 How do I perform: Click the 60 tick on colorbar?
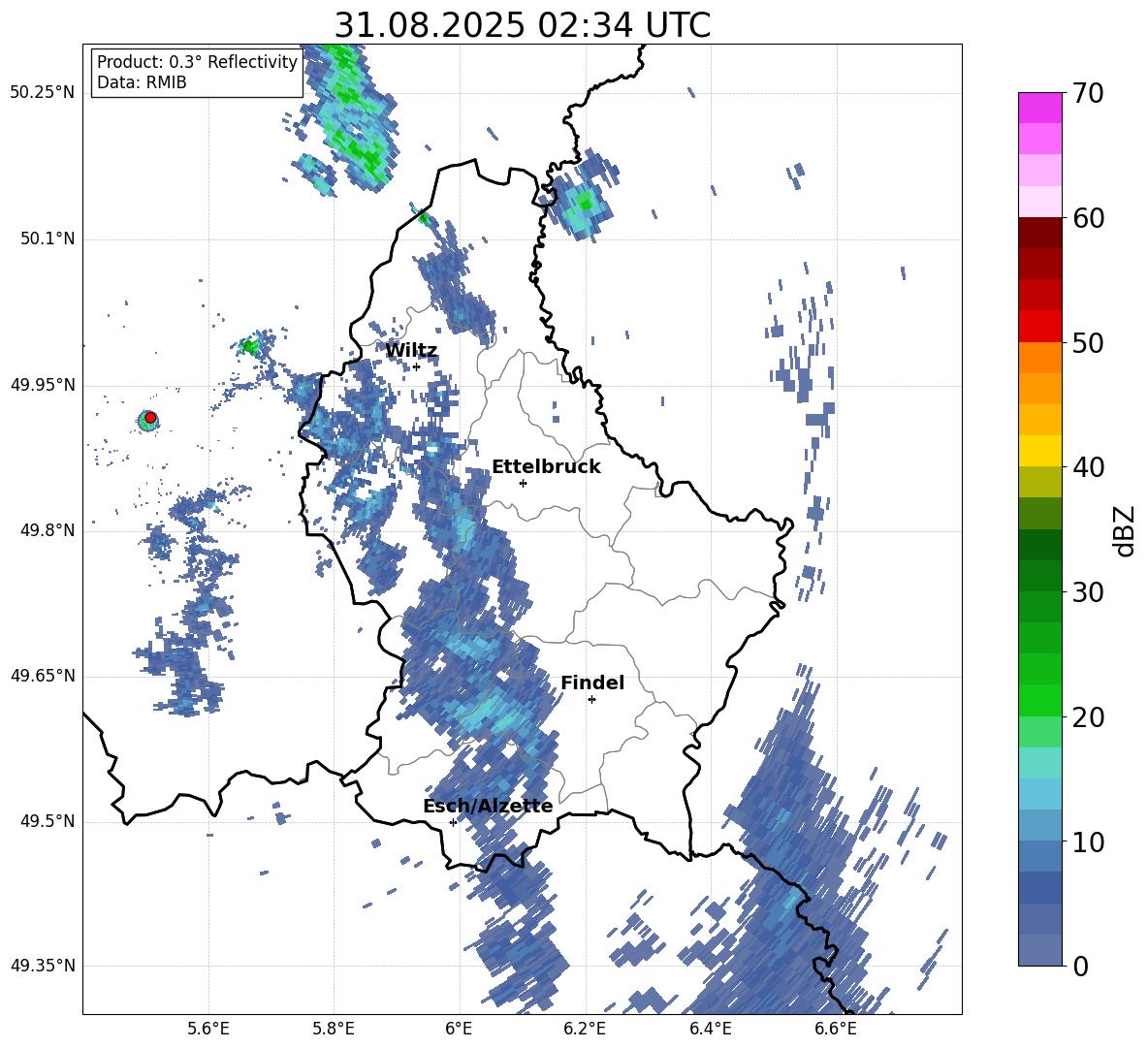pos(1088,218)
